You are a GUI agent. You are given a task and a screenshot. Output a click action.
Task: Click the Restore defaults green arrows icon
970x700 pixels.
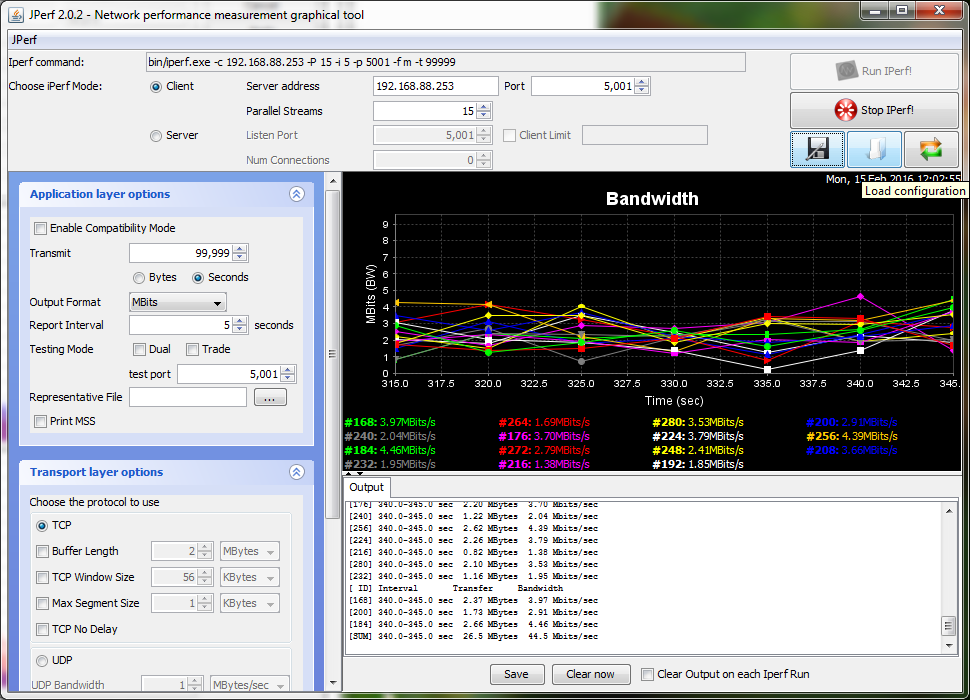931,150
